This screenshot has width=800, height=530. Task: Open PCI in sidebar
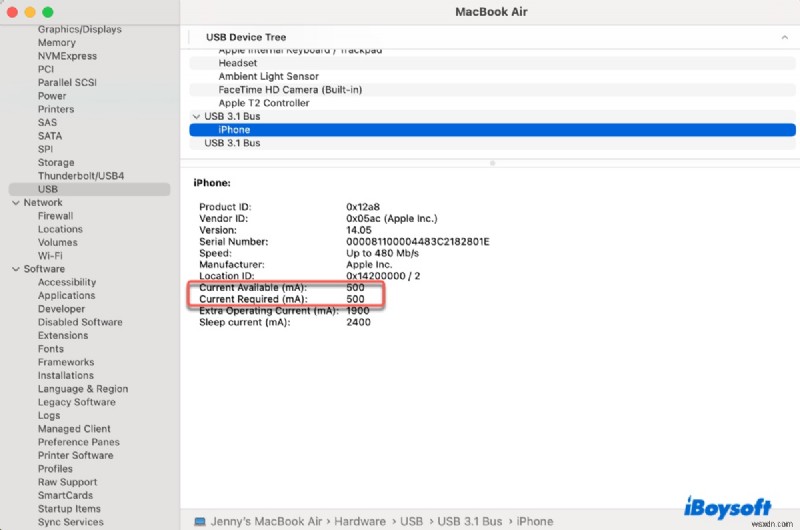click(x=46, y=69)
